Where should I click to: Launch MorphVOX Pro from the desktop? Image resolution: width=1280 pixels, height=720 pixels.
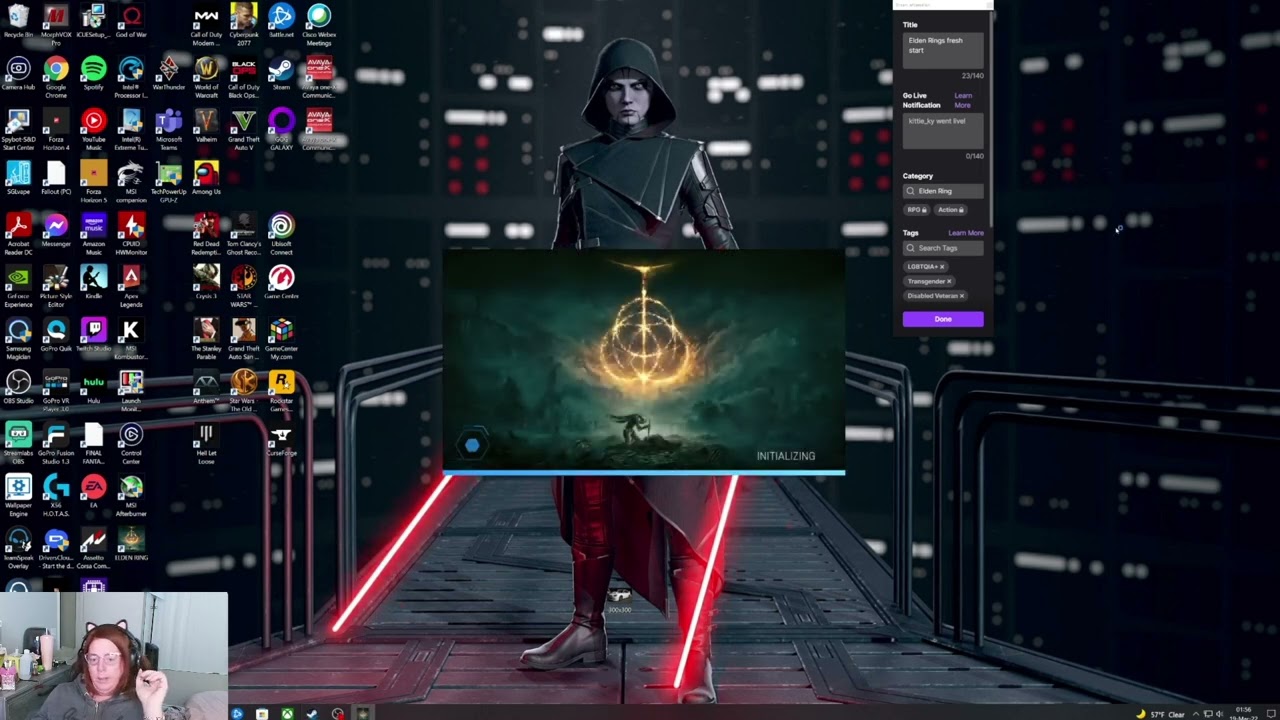pyautogui.click(x=56, y=24)
